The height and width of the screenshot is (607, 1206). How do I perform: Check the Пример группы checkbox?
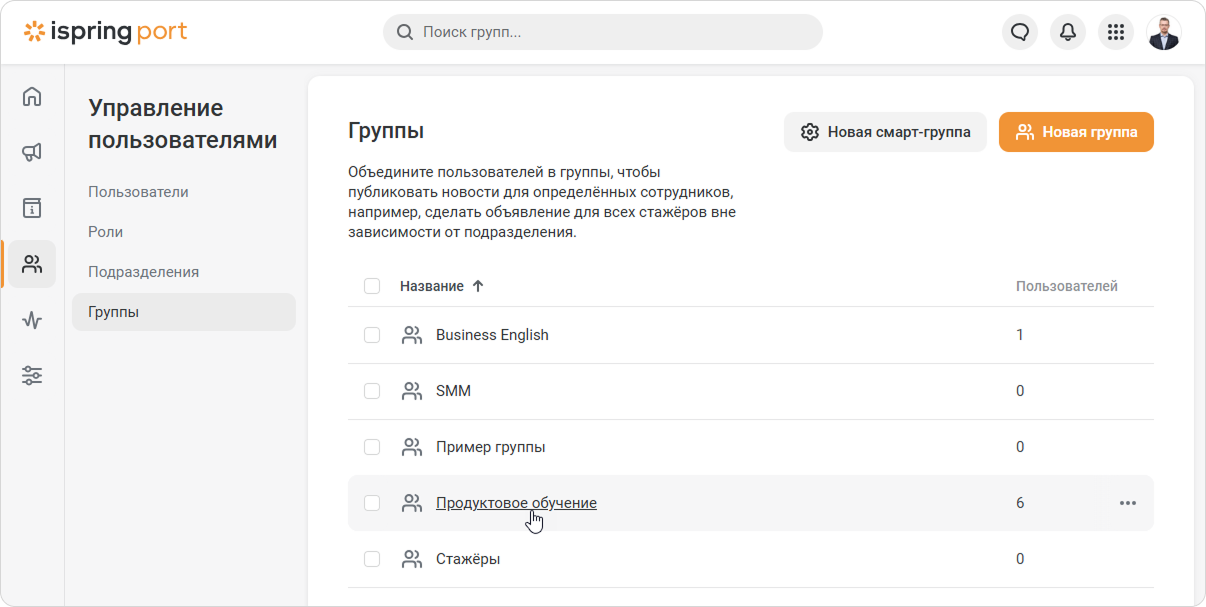[x=372, y=447]
